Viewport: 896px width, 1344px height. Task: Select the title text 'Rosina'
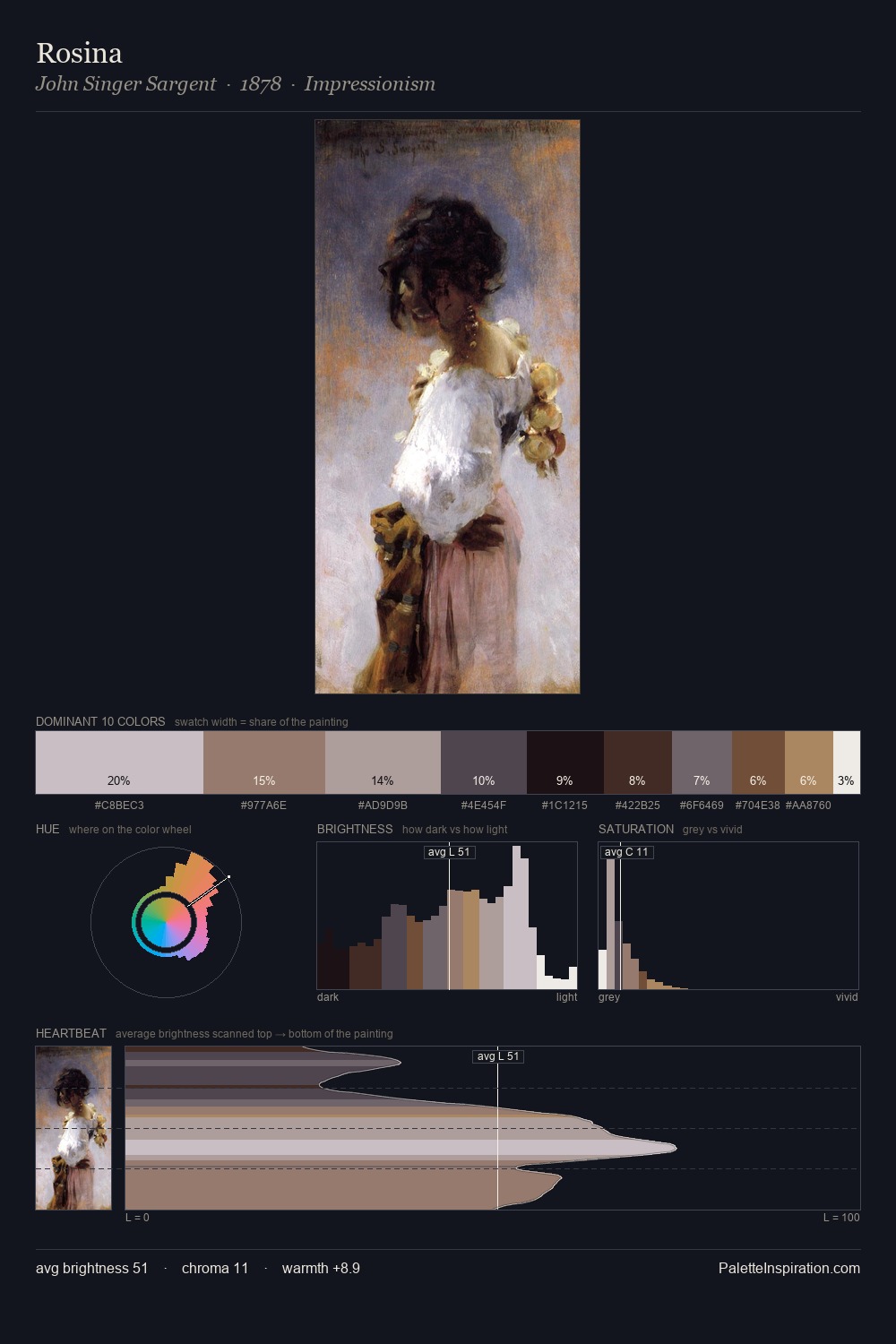click(x=79, y=53)
